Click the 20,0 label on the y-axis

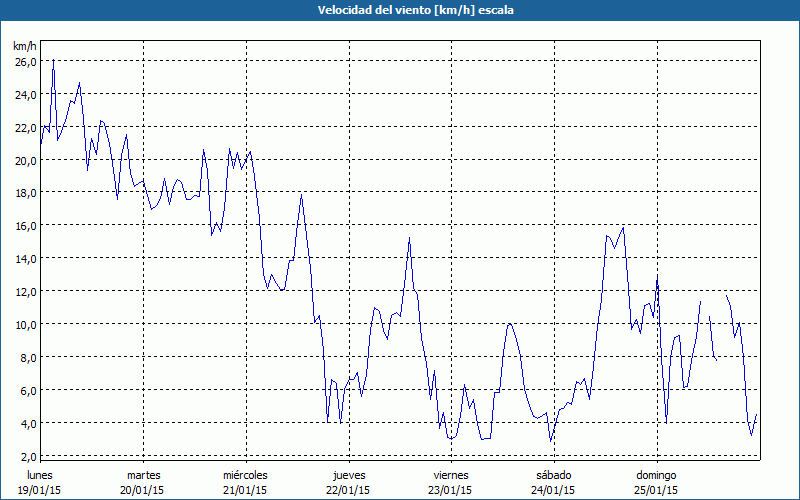coord(25,160)
